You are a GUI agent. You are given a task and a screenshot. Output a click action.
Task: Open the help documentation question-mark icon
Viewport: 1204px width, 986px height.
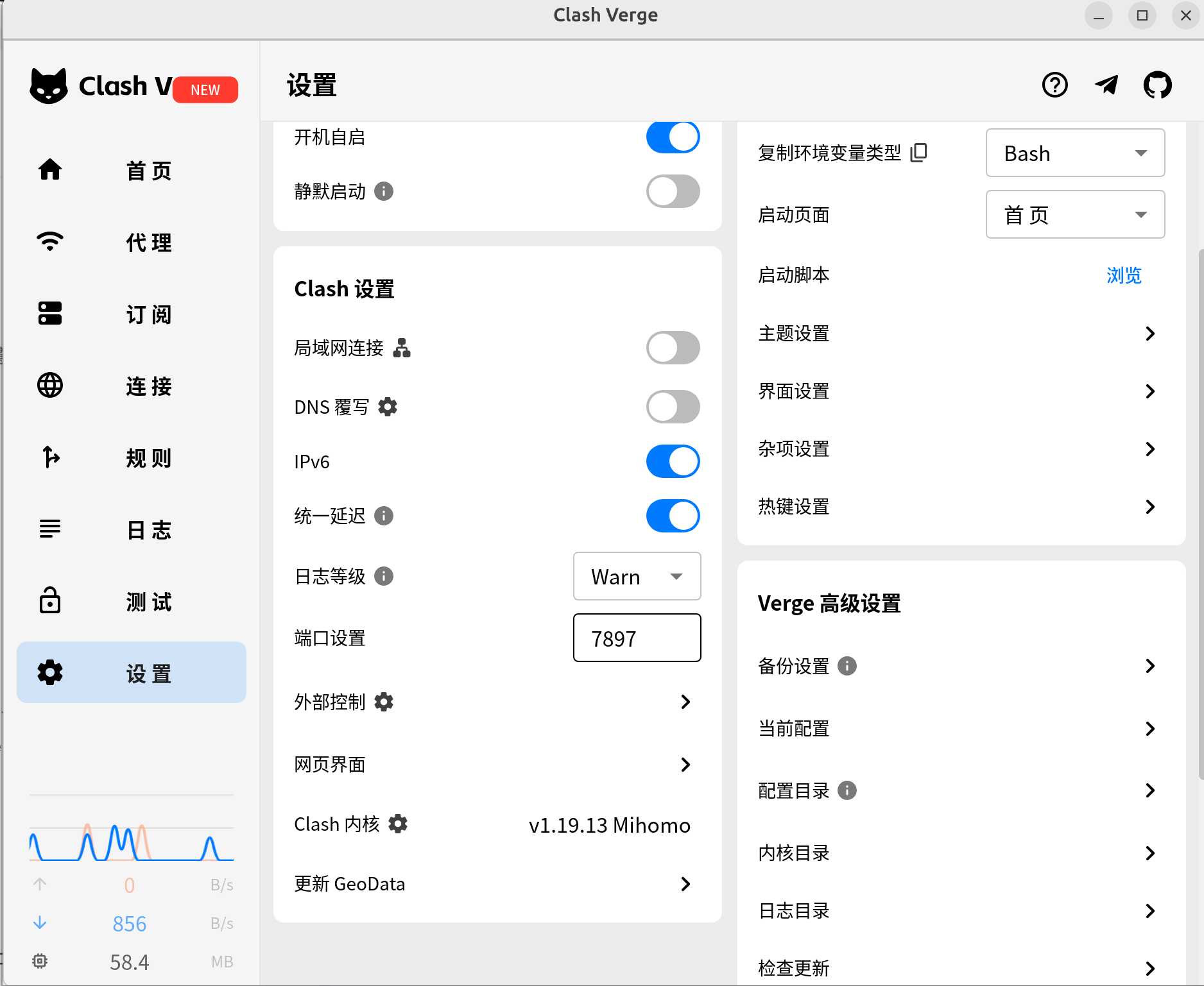(x=1055, y=85)
